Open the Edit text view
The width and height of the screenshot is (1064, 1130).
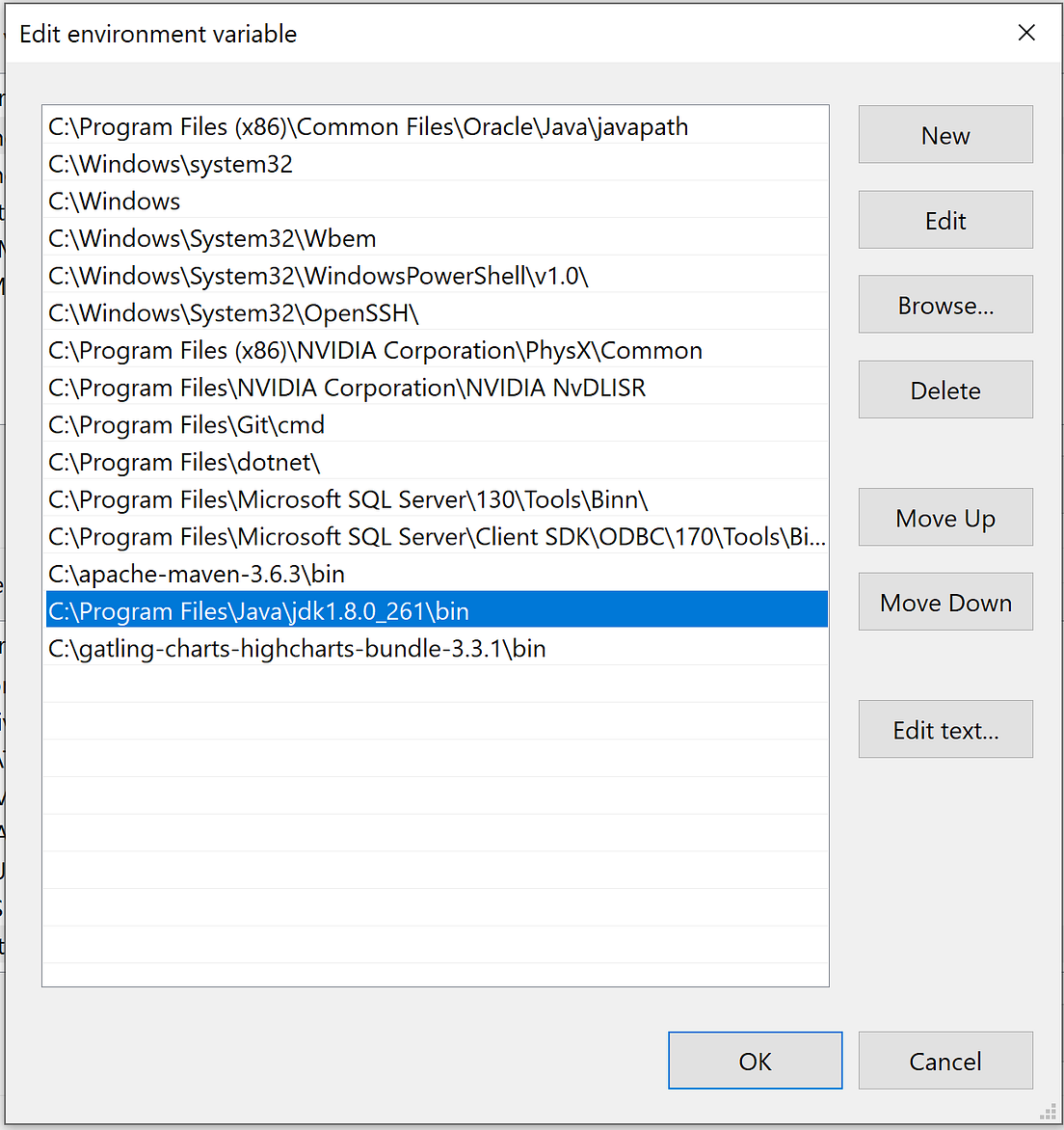coord(944,729)
